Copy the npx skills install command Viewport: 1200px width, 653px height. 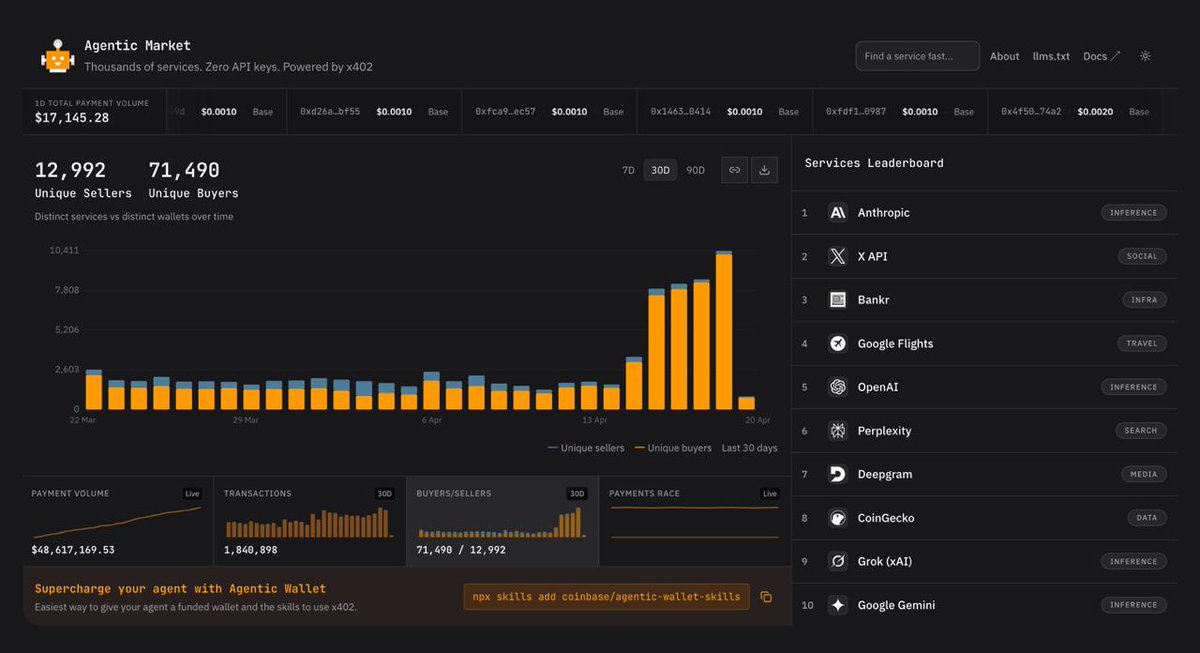(x=766, y=596)
